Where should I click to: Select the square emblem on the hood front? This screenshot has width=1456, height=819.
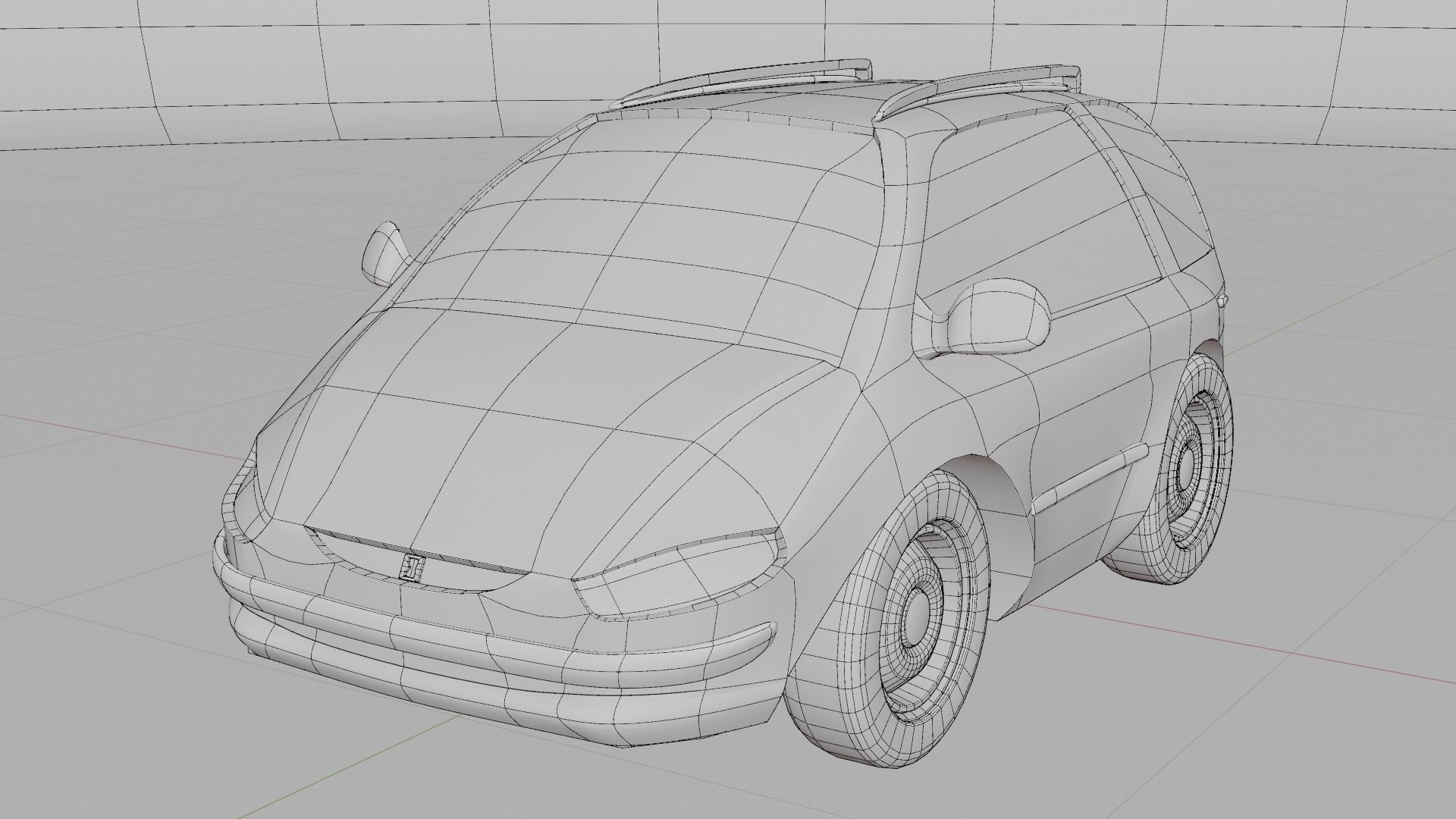[413, 566]
